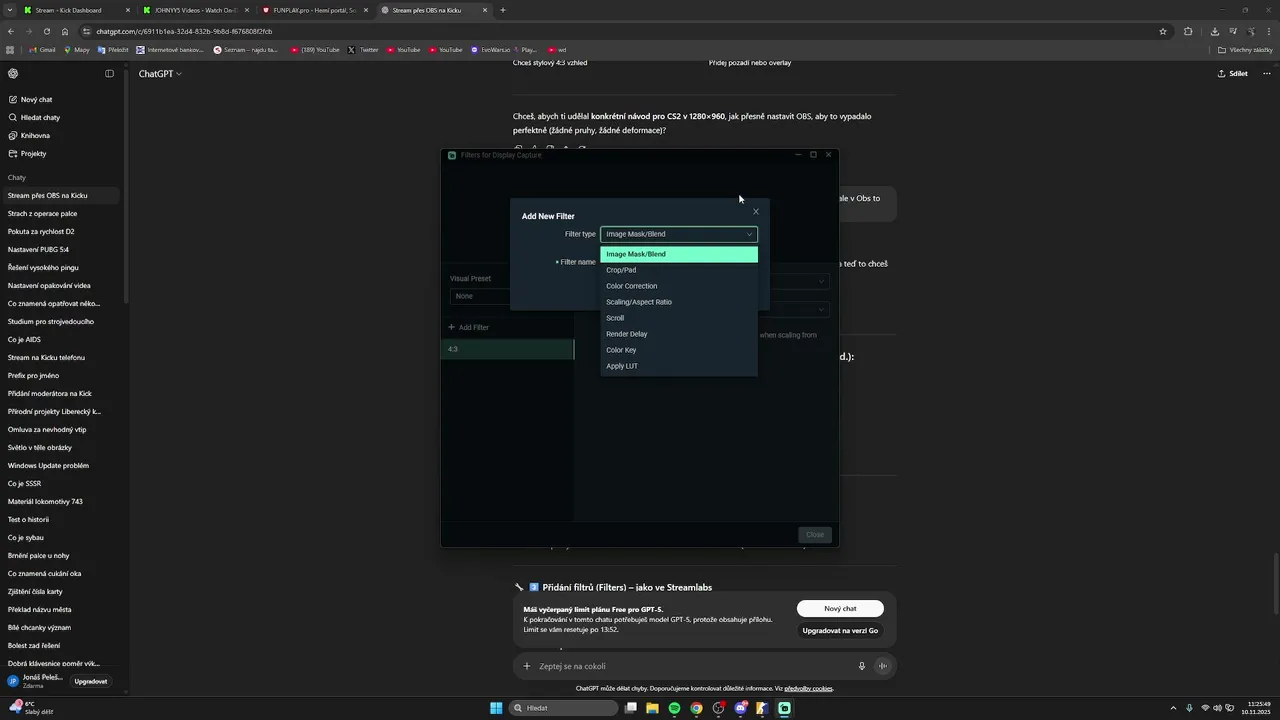Reload the browser page

coord(46,31)
